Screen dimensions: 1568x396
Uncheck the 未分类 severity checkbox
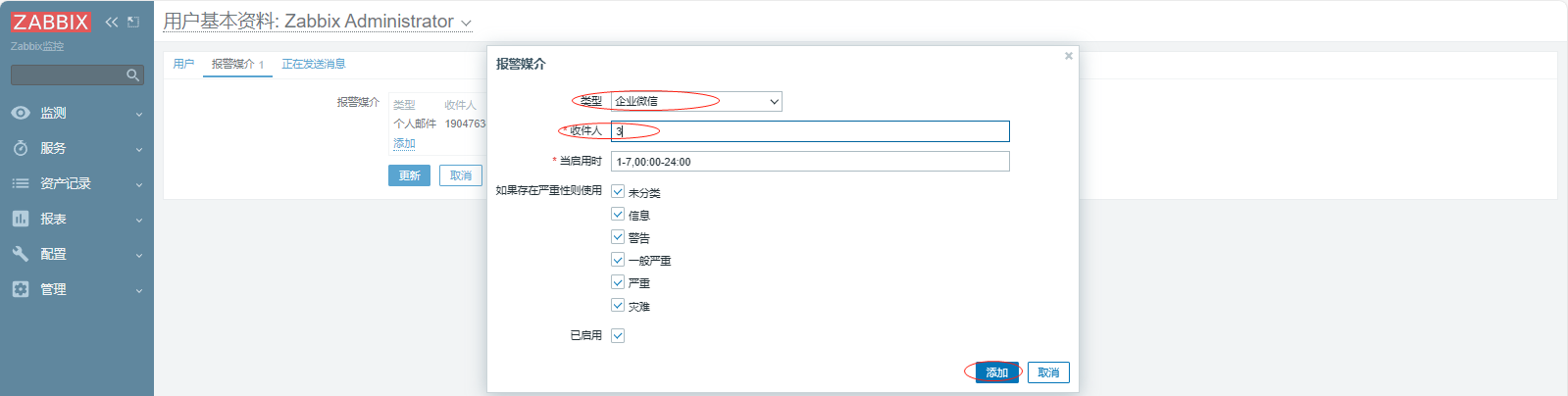point(618,192)
